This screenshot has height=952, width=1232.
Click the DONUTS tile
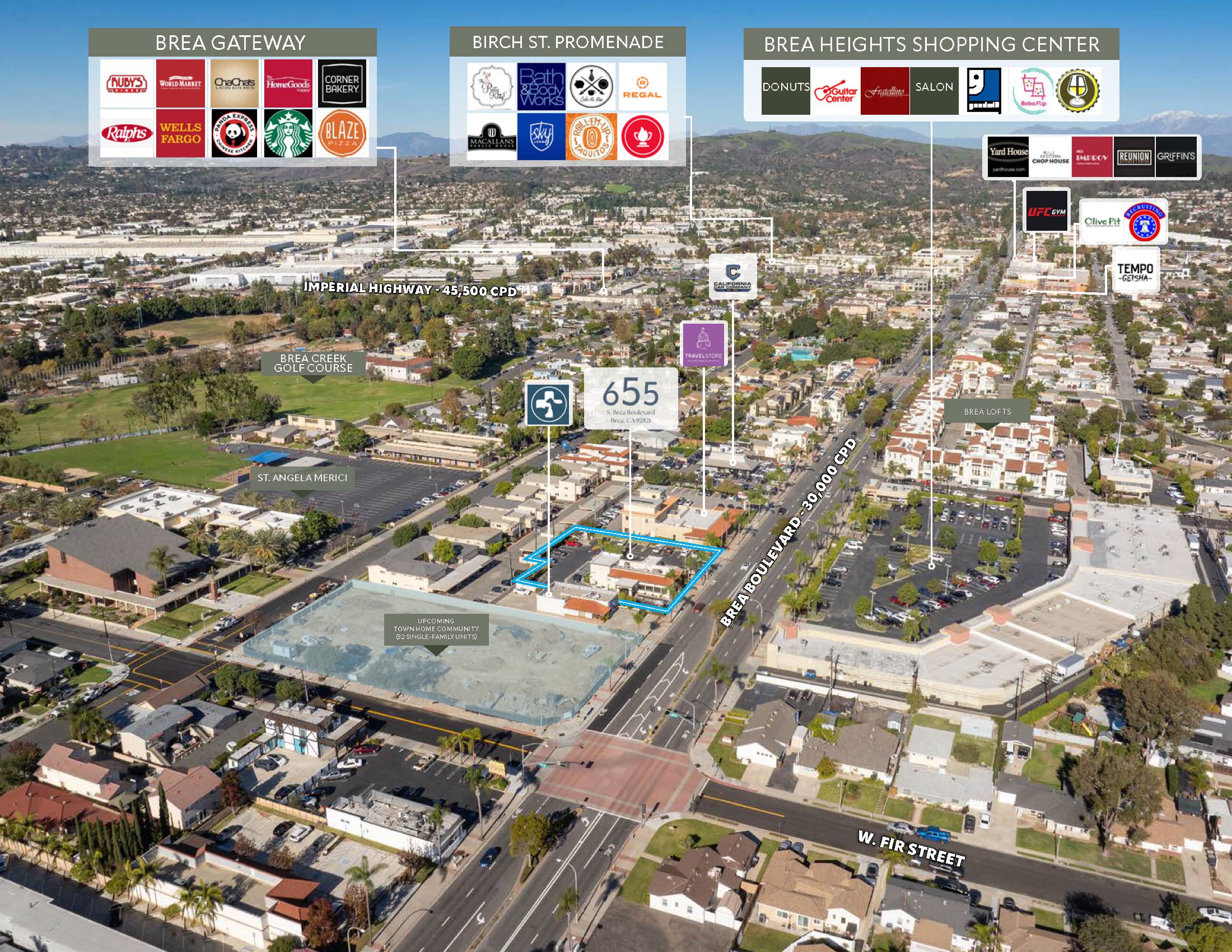tap(786, 91)
